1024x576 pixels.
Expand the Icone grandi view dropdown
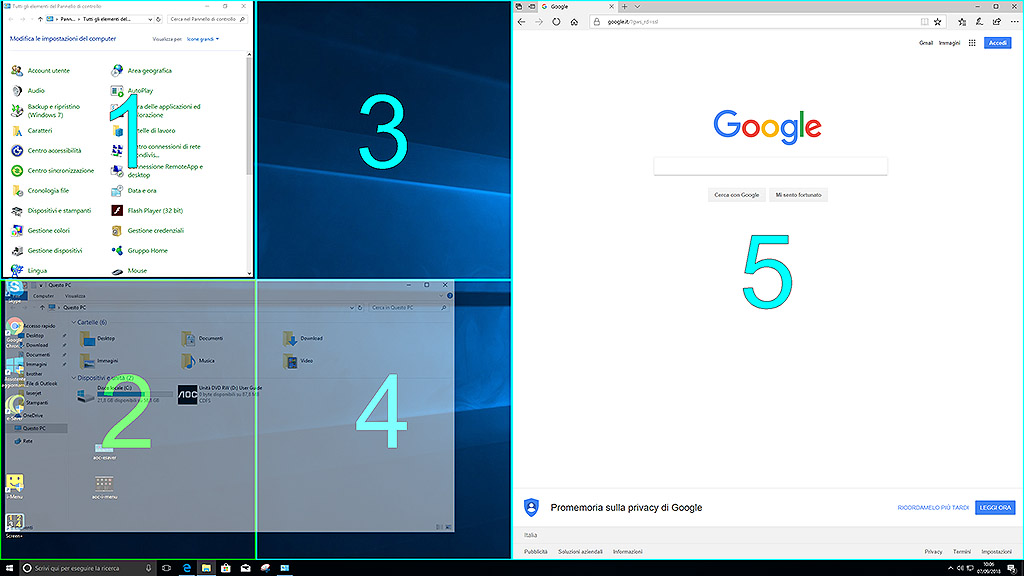pos(202,40)
